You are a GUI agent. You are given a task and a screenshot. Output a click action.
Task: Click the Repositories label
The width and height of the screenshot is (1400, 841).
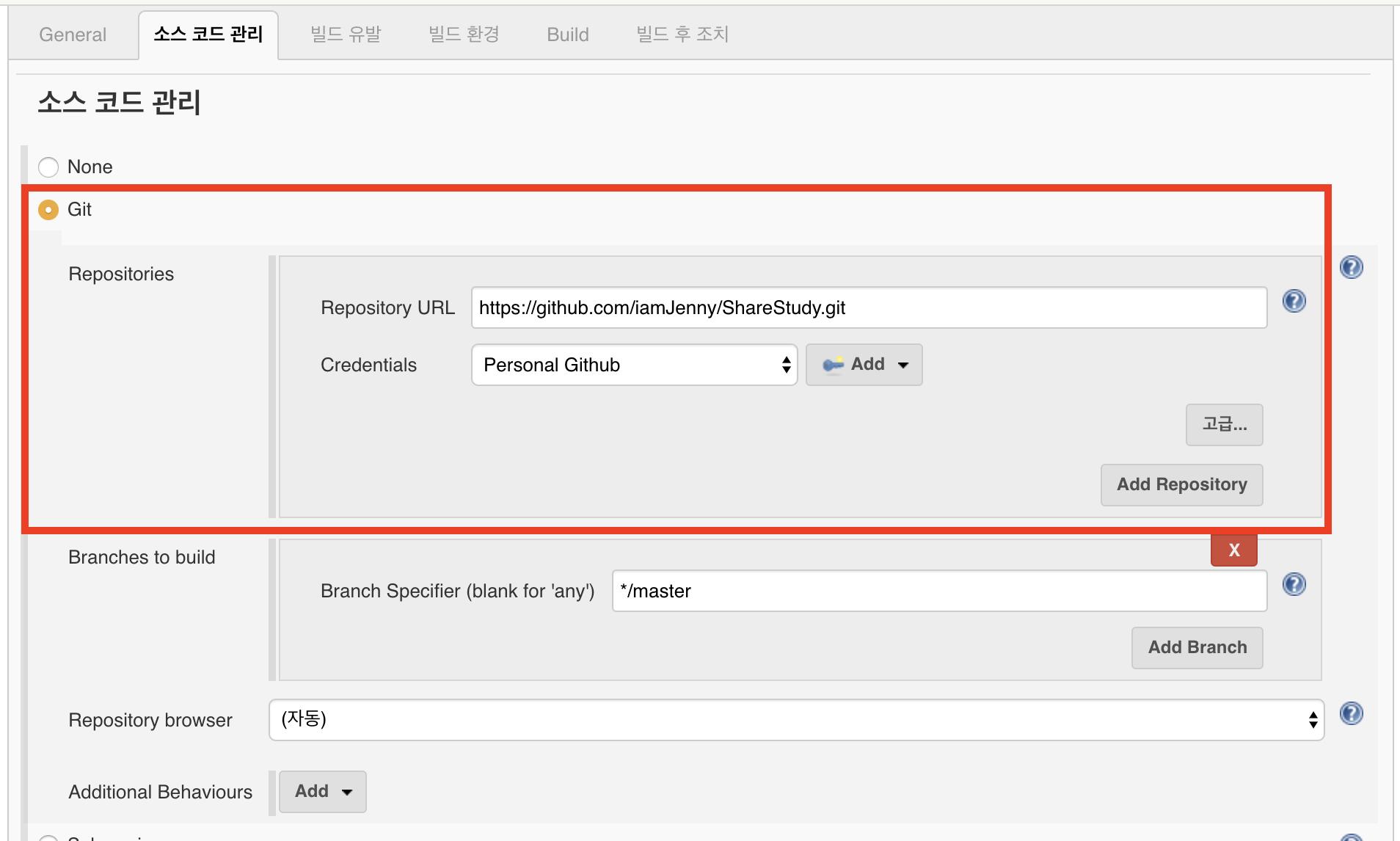coord(121,274)
